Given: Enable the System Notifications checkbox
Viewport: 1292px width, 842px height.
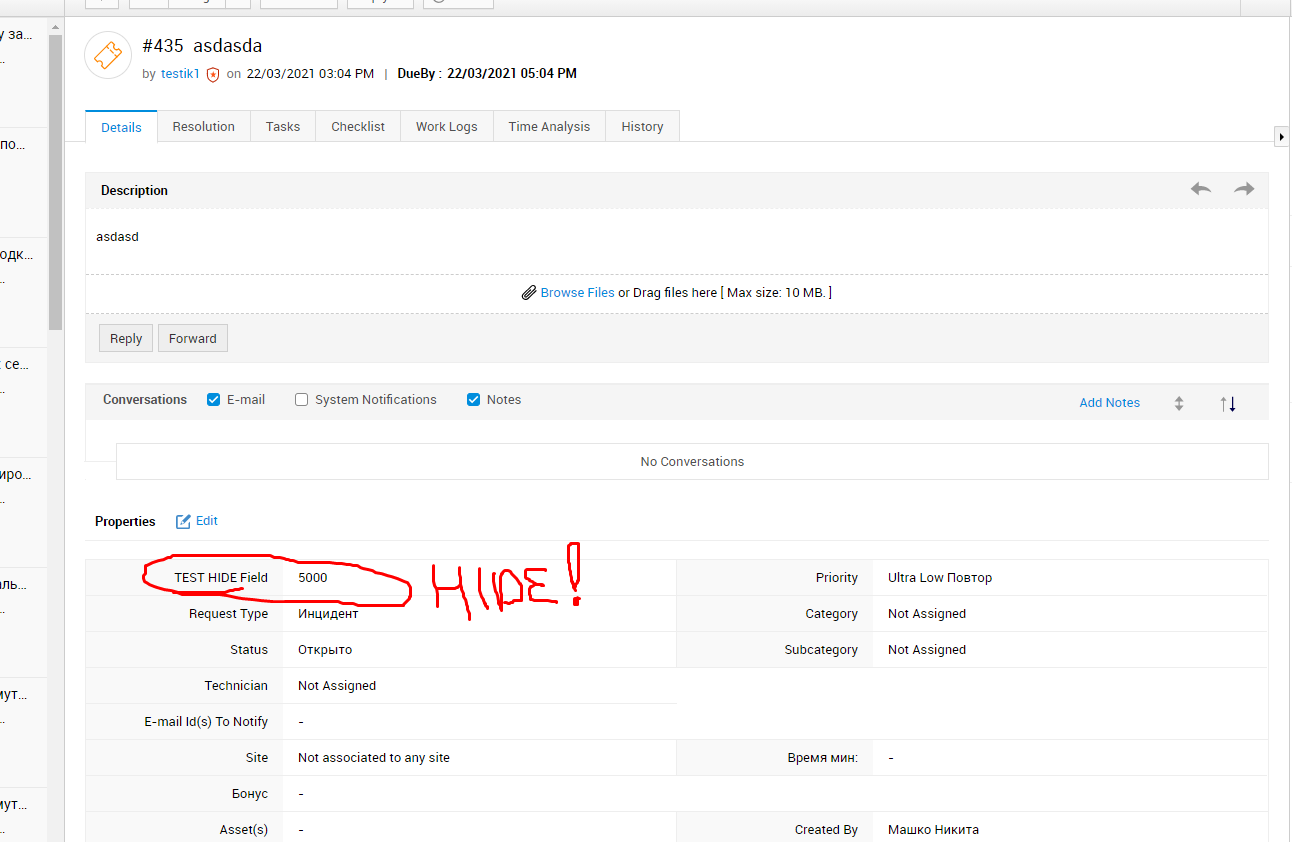Looking at the screenshot, I should pyautogui.click(x=301, y=400).
